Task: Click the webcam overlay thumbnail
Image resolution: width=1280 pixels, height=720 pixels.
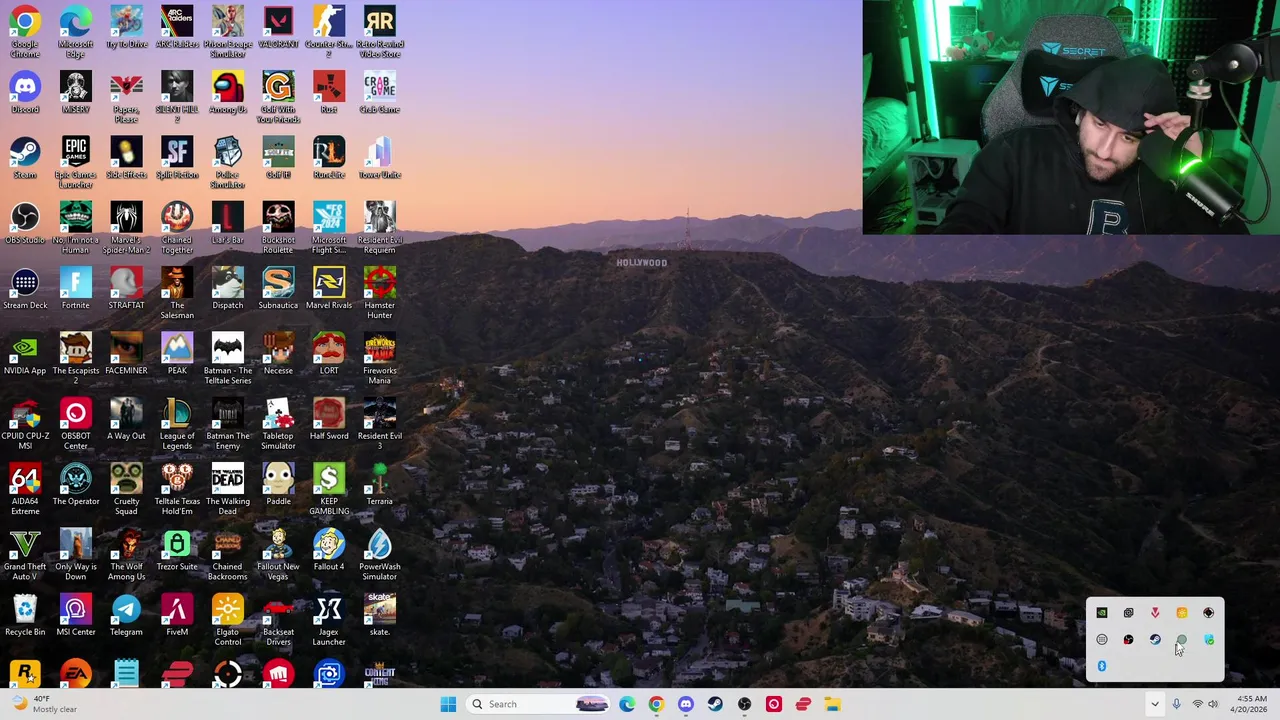Action: tap(1071, 117)
